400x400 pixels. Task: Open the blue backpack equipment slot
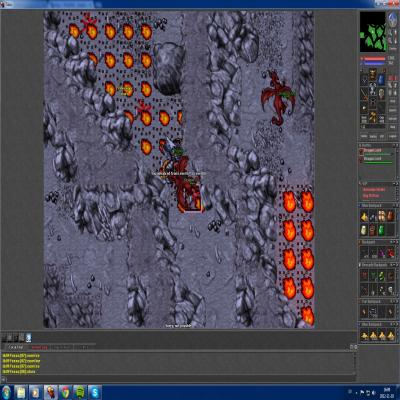coord(381,79)
